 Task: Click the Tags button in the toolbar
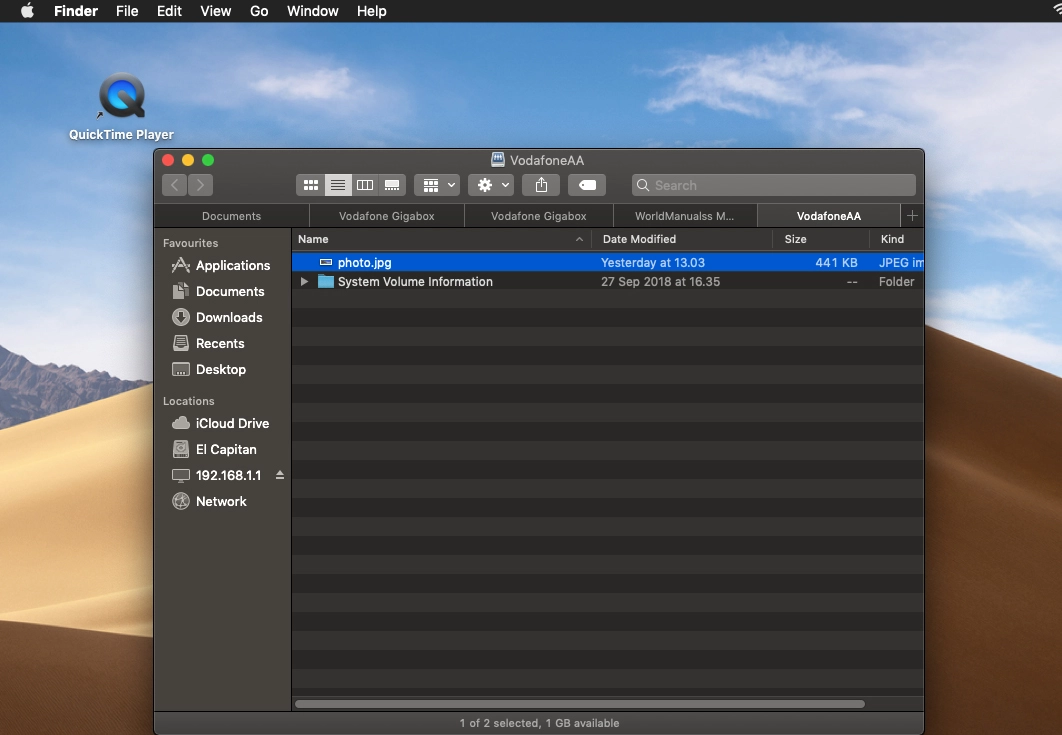[x=587, y=185]
